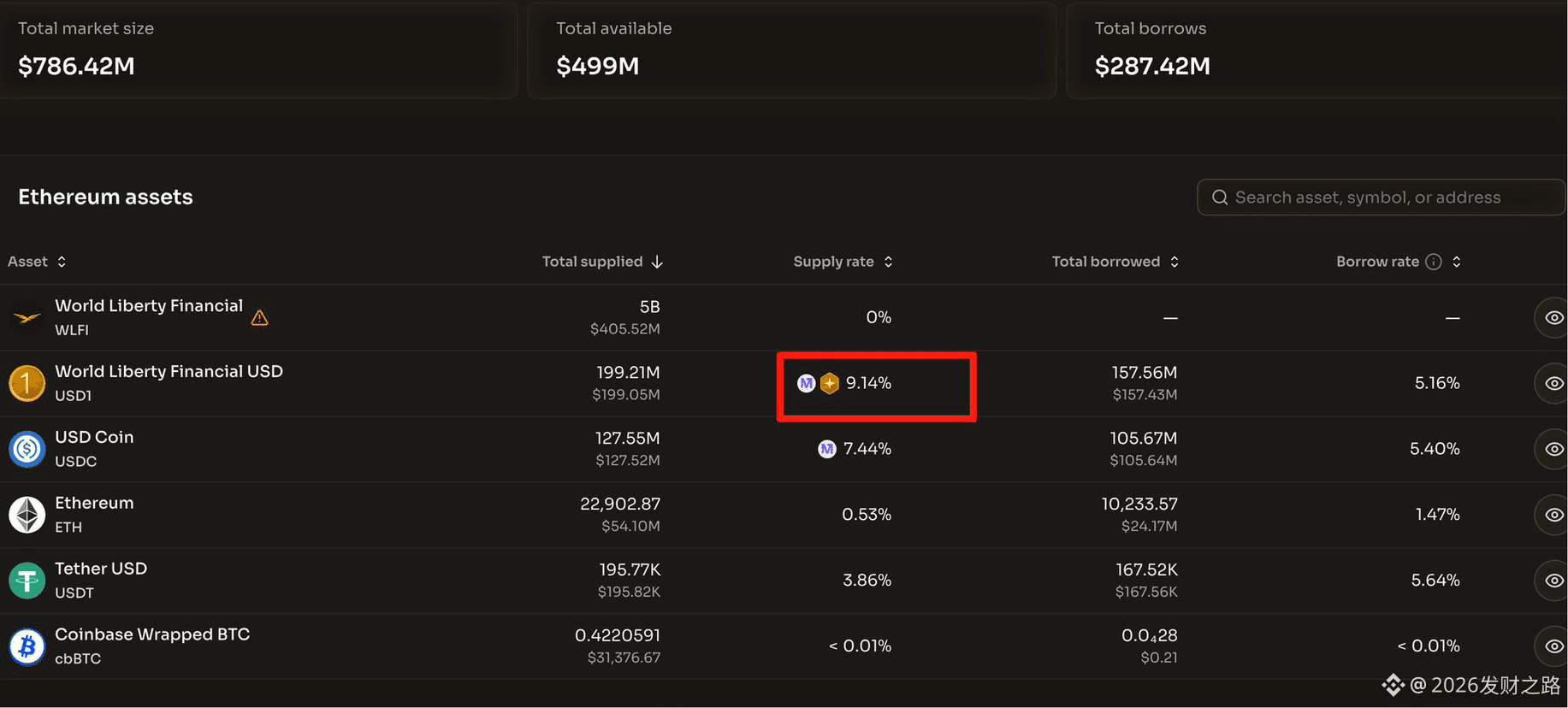Click the World Liberty Financial WLFI token icon

pyautogui.click(x=27, y=318)
